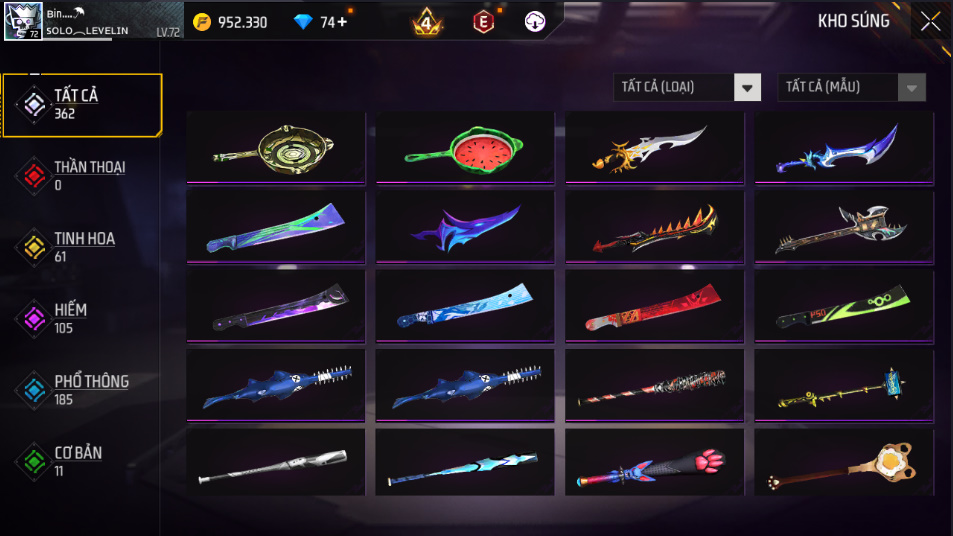Choose the cat paw bat skin
The image size is (953, 536).
(655, 463)
